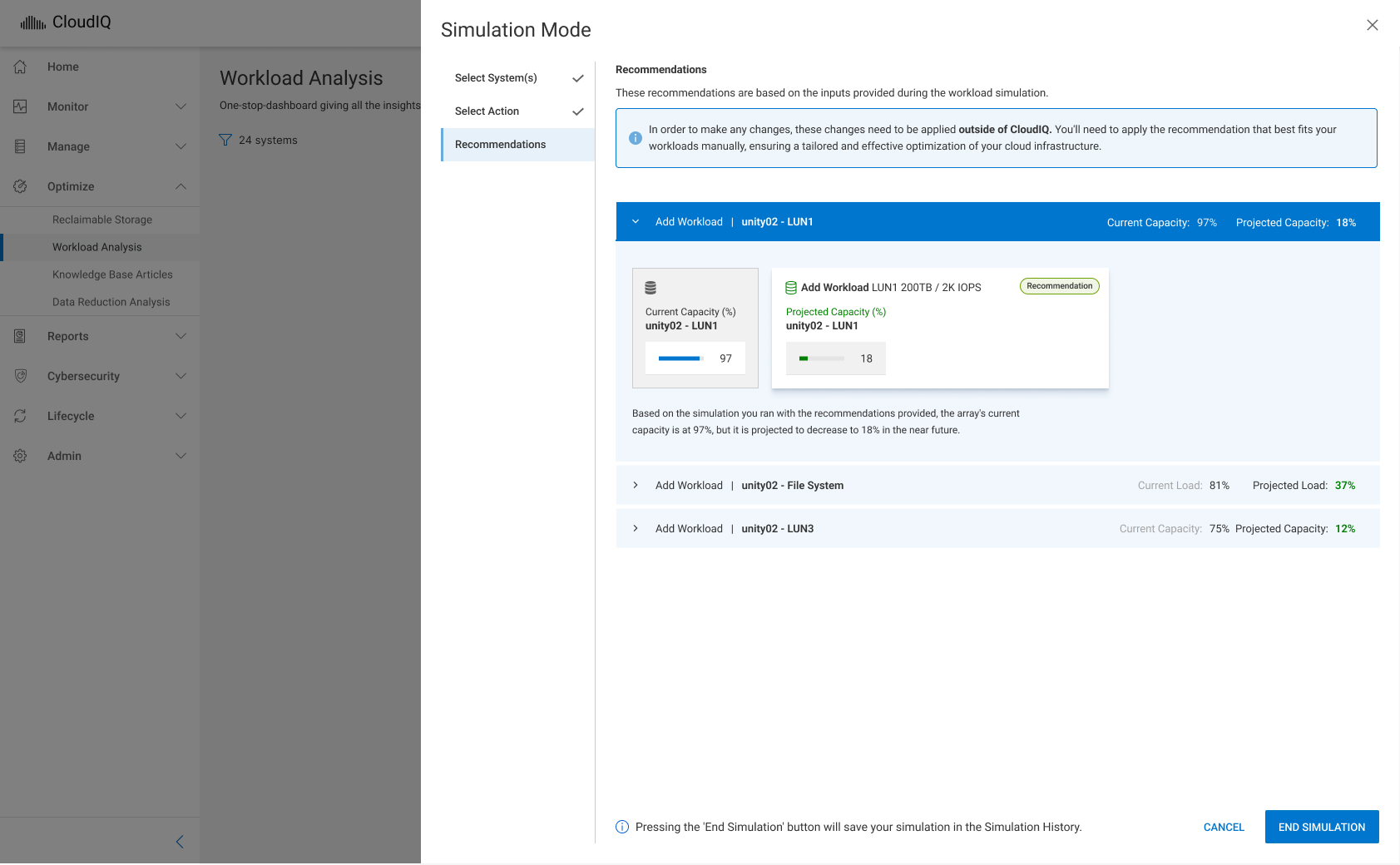Expand the Cybersecurity menu chevron
Viewport: 1400px width, 865px height.
click(x=181, y=376)
